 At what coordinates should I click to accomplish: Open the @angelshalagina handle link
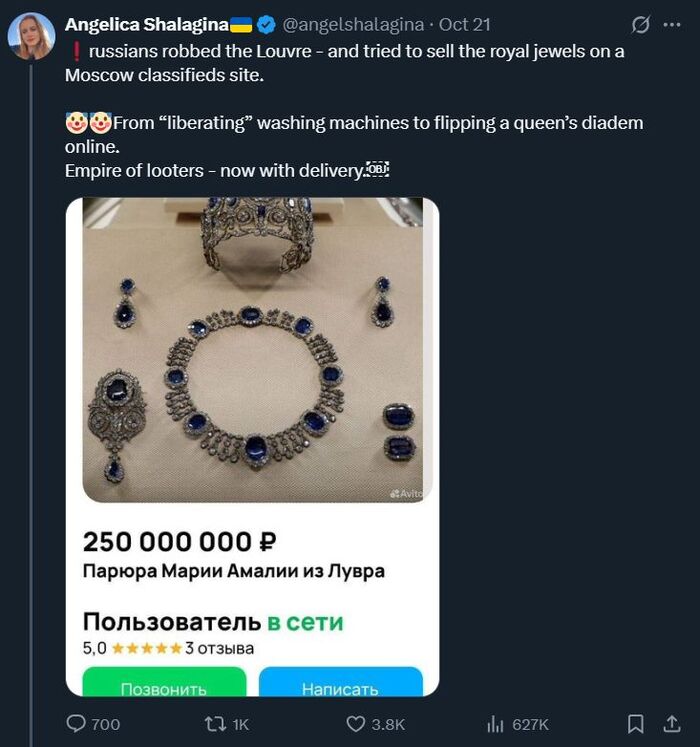tap(354, 24)
